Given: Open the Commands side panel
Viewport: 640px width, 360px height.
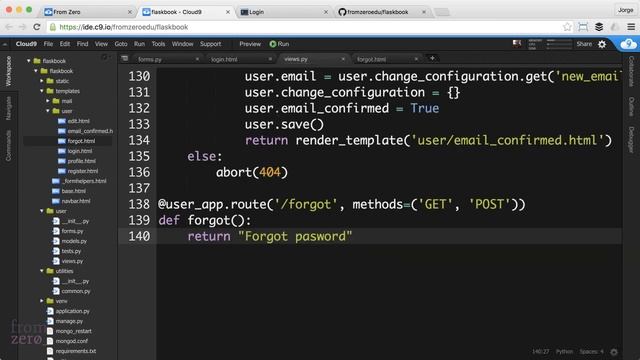Looking at the screenshot, I should pyautogui.click(x=8, y=145).
